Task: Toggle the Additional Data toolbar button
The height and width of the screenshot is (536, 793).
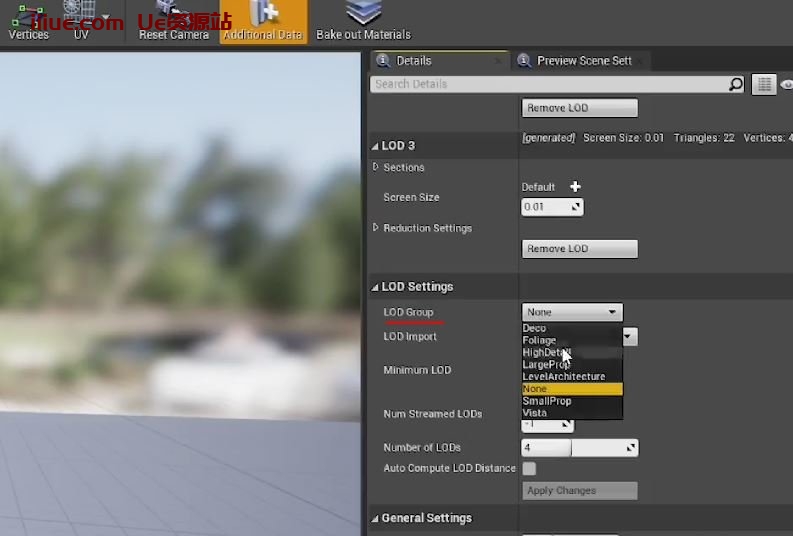Action: point(263,22)
